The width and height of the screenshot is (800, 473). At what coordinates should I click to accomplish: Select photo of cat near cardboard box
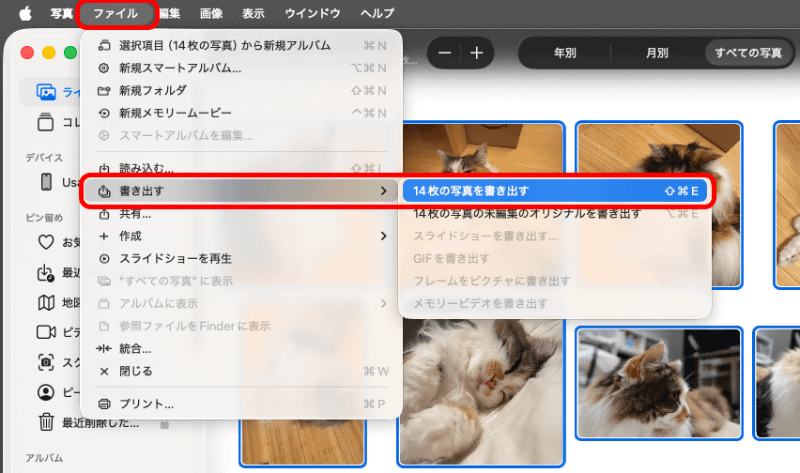point(484,148)
